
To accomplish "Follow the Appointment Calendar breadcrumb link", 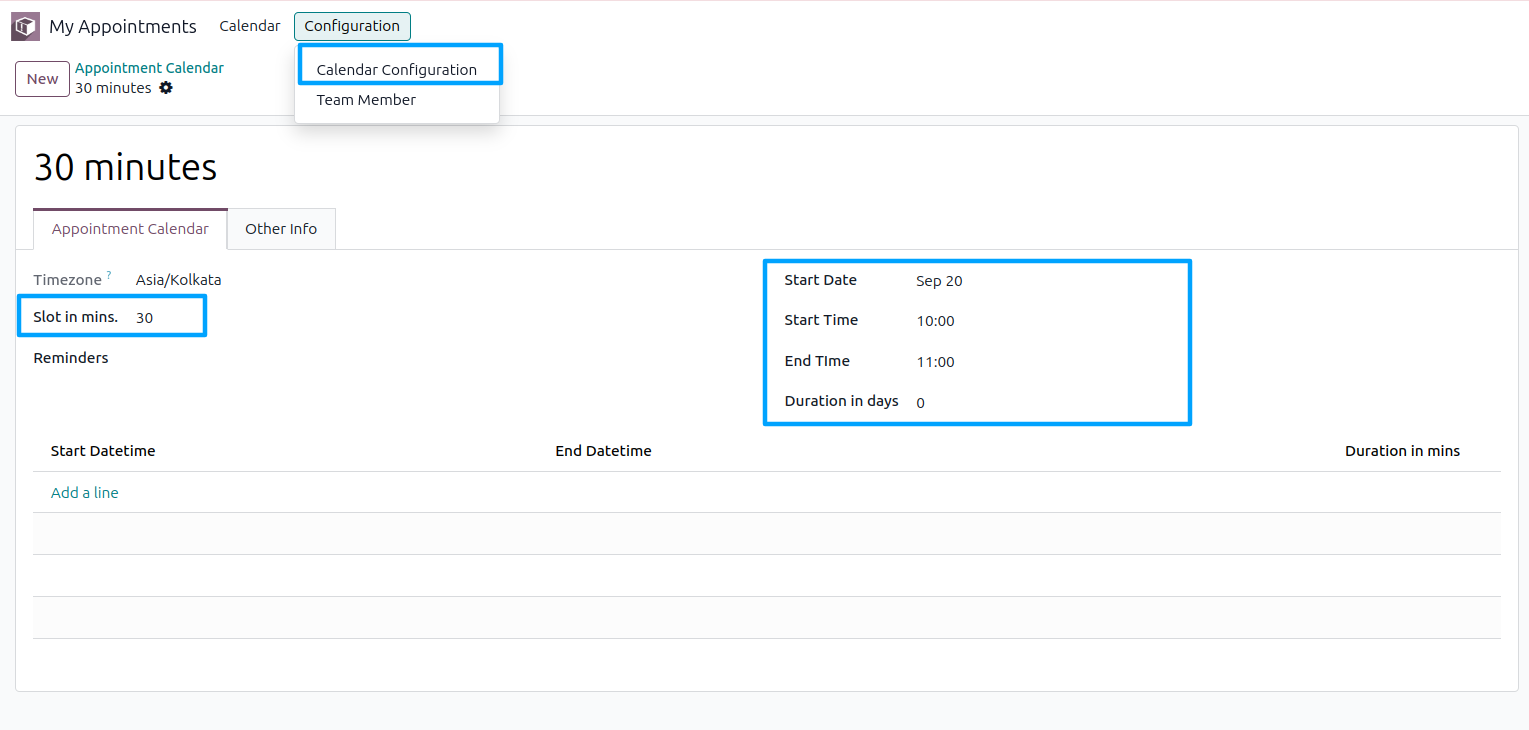I will coord(149,67).
